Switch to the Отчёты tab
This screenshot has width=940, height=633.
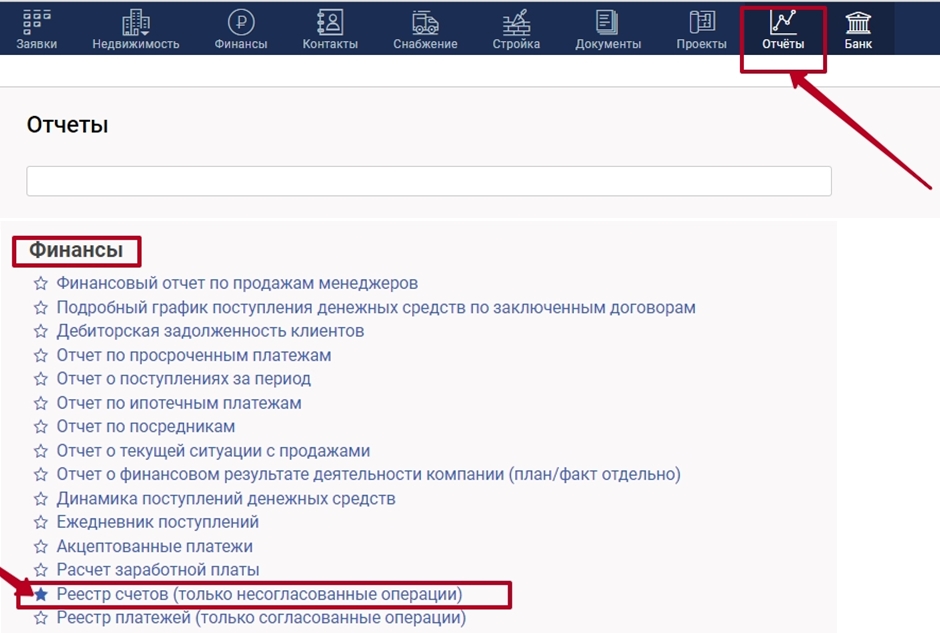[783, 30]
